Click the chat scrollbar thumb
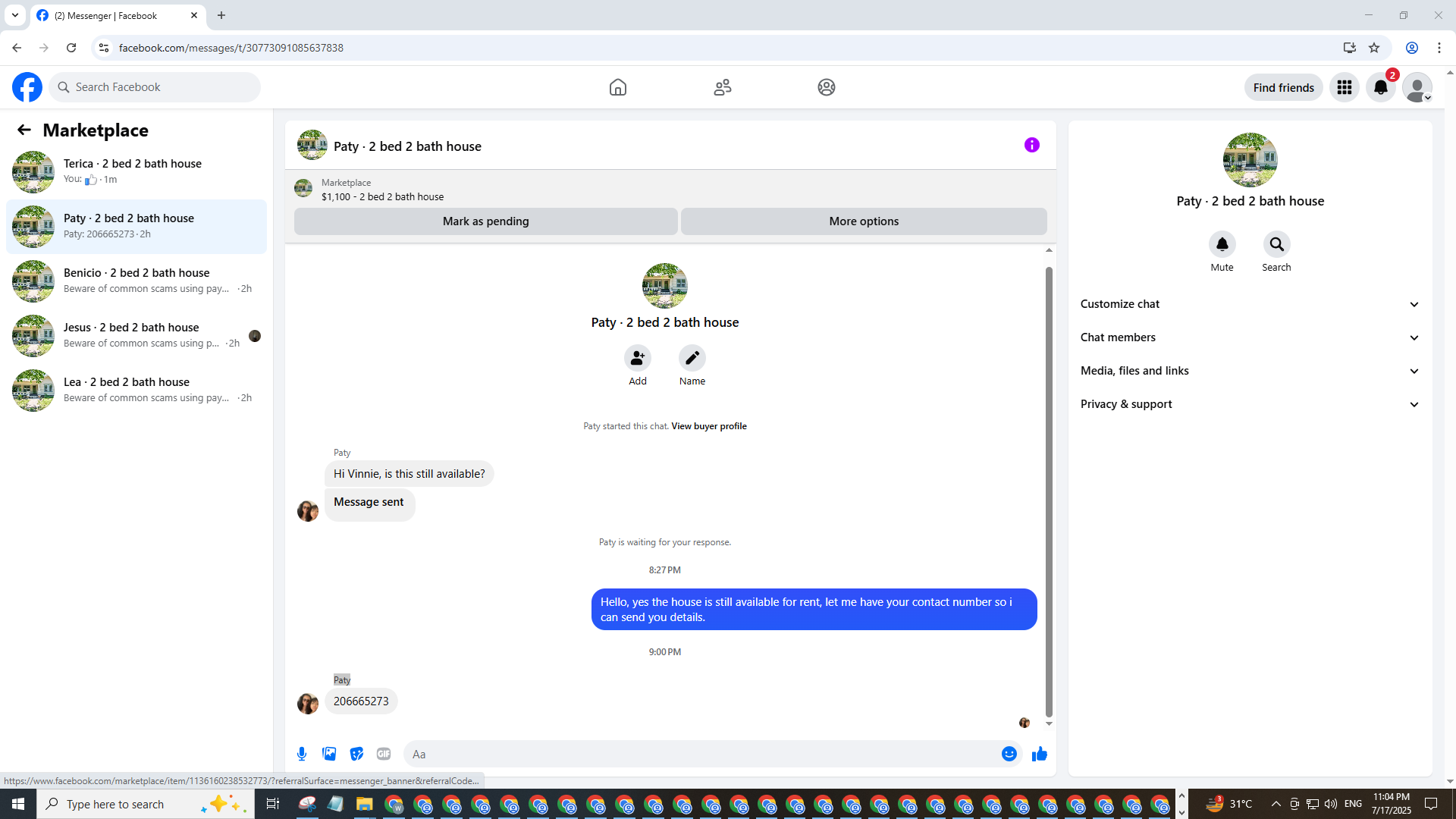This screenshot has width=1456, height=819. tap(1049, 491)
